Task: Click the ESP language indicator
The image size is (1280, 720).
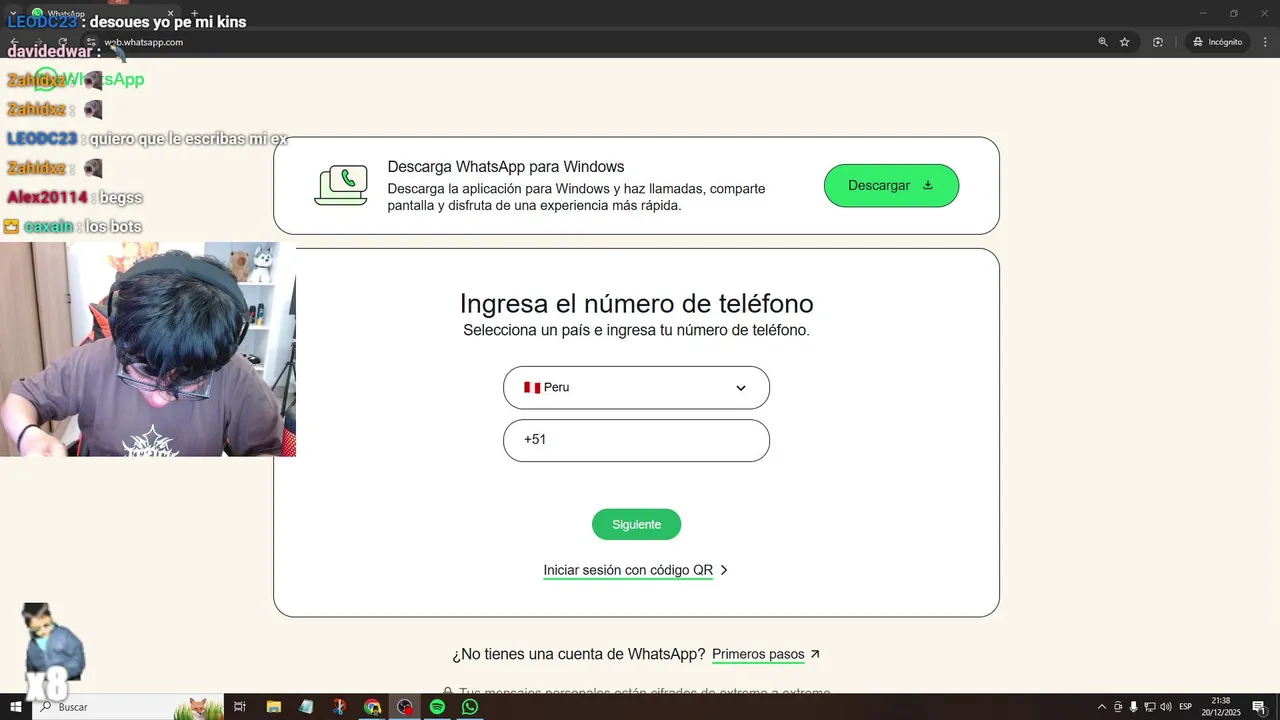Action: 1186,707
